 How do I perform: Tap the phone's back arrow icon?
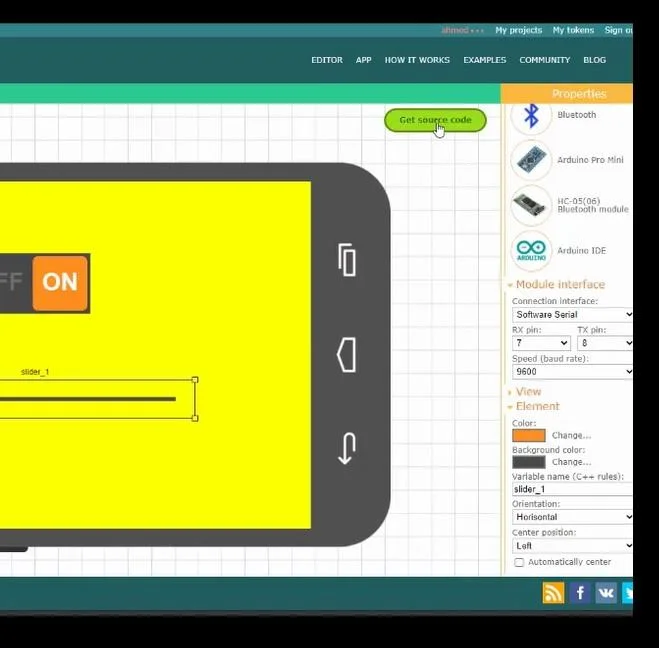pyautogui.click(x=346, y=448)
